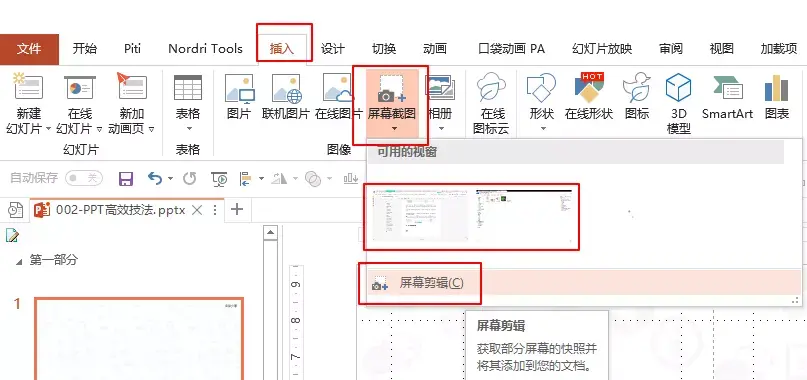Screen dimensions: 807x380
Task: Select the first available window thumbnail
Action: coord(420,215)
